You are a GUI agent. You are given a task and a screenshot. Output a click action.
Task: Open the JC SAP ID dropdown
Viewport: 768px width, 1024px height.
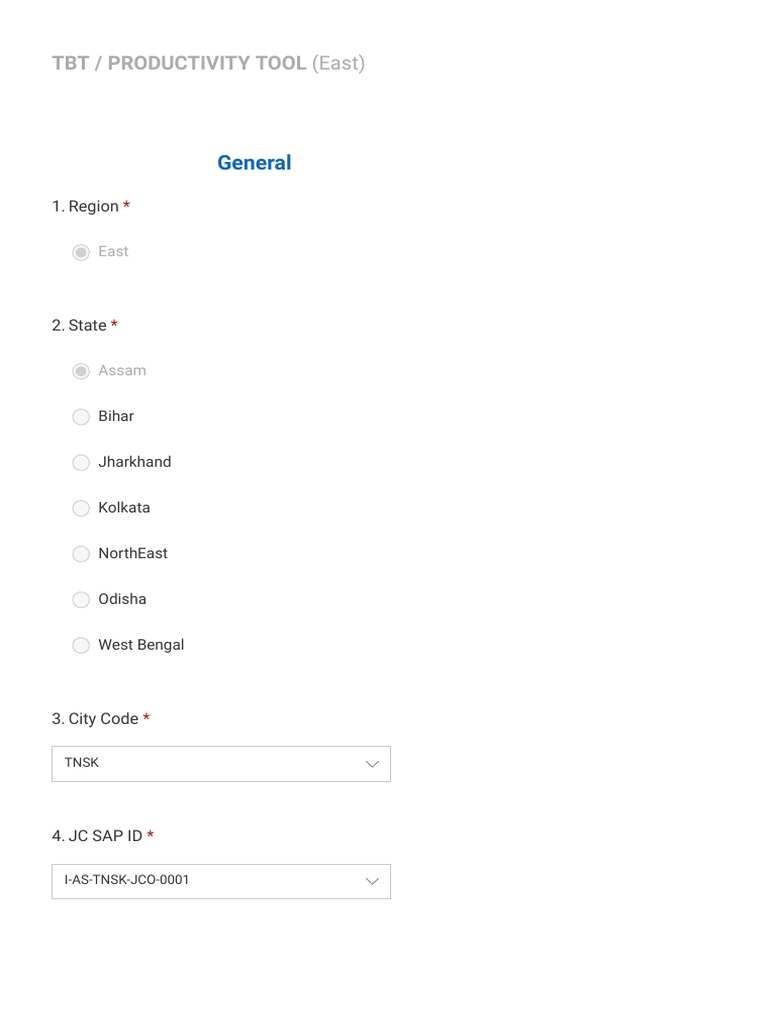pos(210,881)
